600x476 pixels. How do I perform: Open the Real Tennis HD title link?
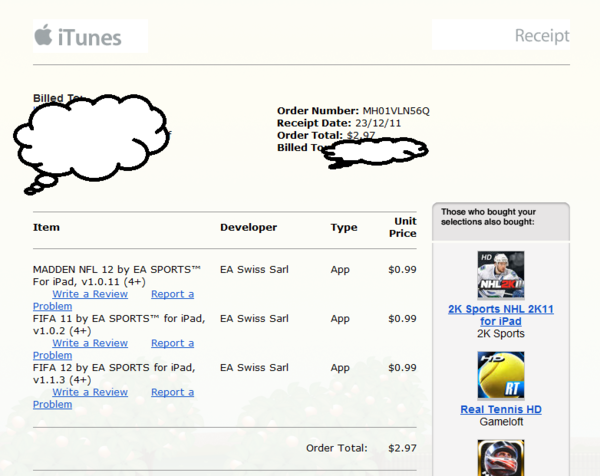click(501, 409)
